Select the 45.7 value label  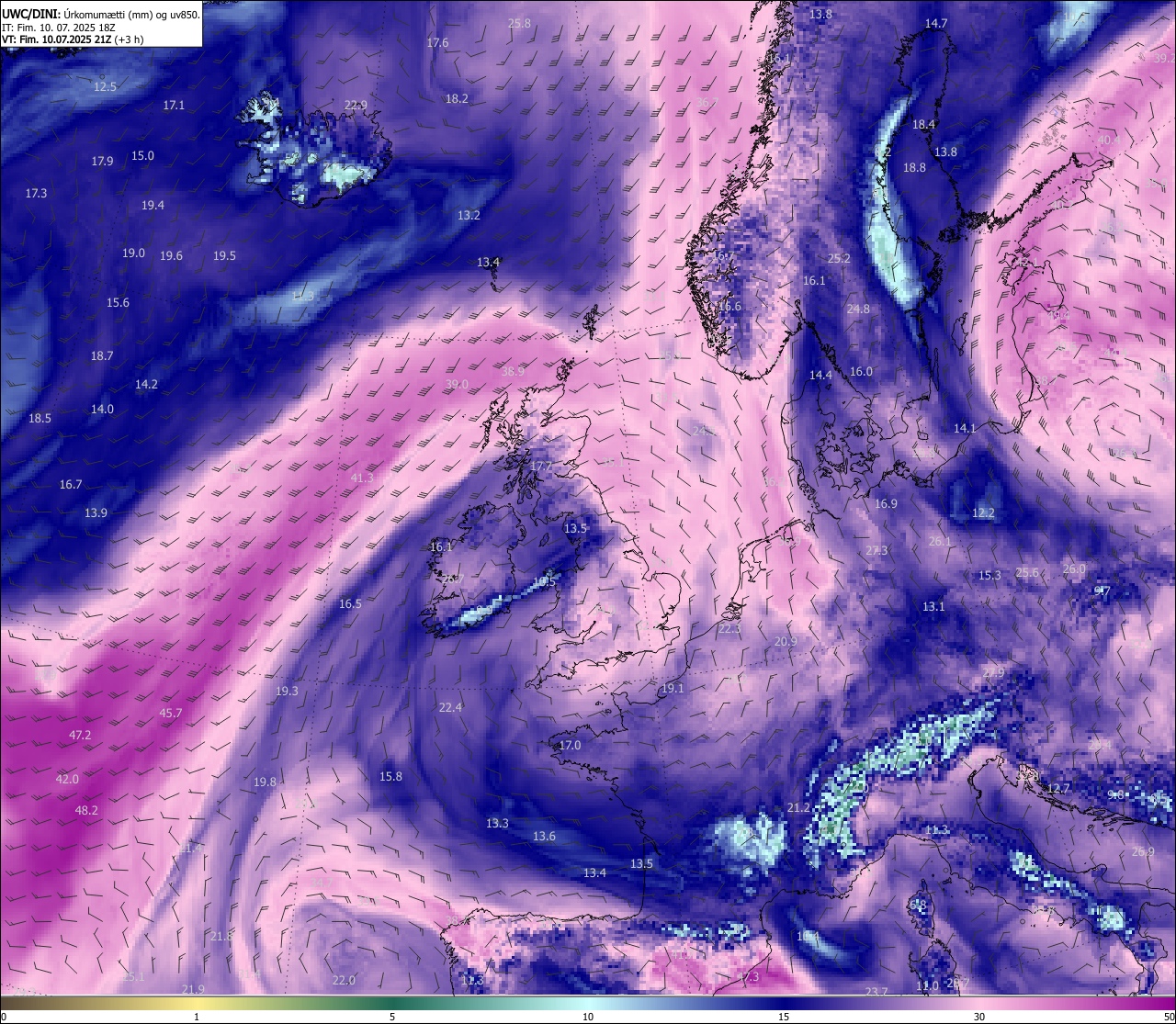click(x=171, y=713)
